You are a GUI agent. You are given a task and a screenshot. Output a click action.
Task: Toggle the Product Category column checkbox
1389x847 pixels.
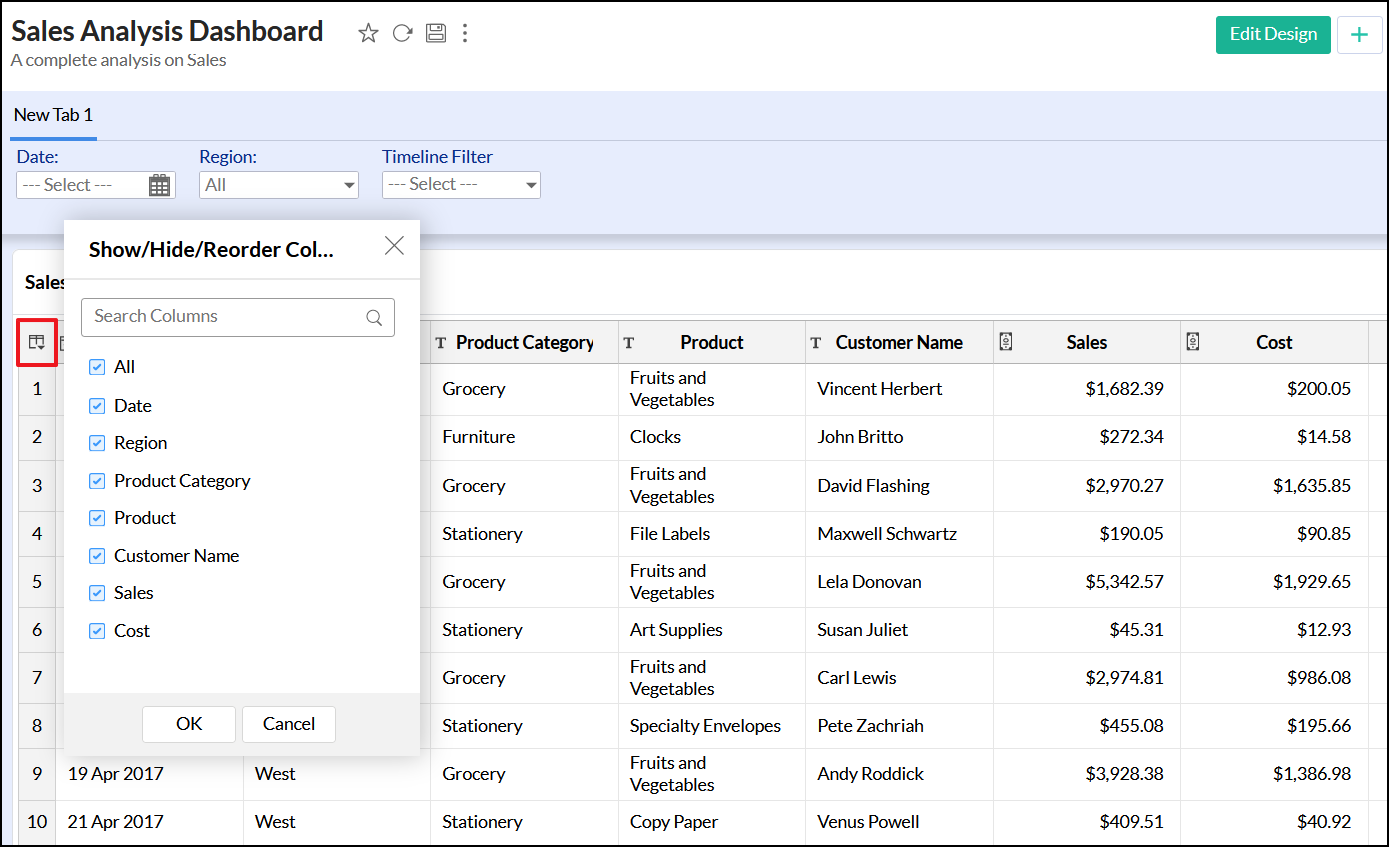coord(97,481)
